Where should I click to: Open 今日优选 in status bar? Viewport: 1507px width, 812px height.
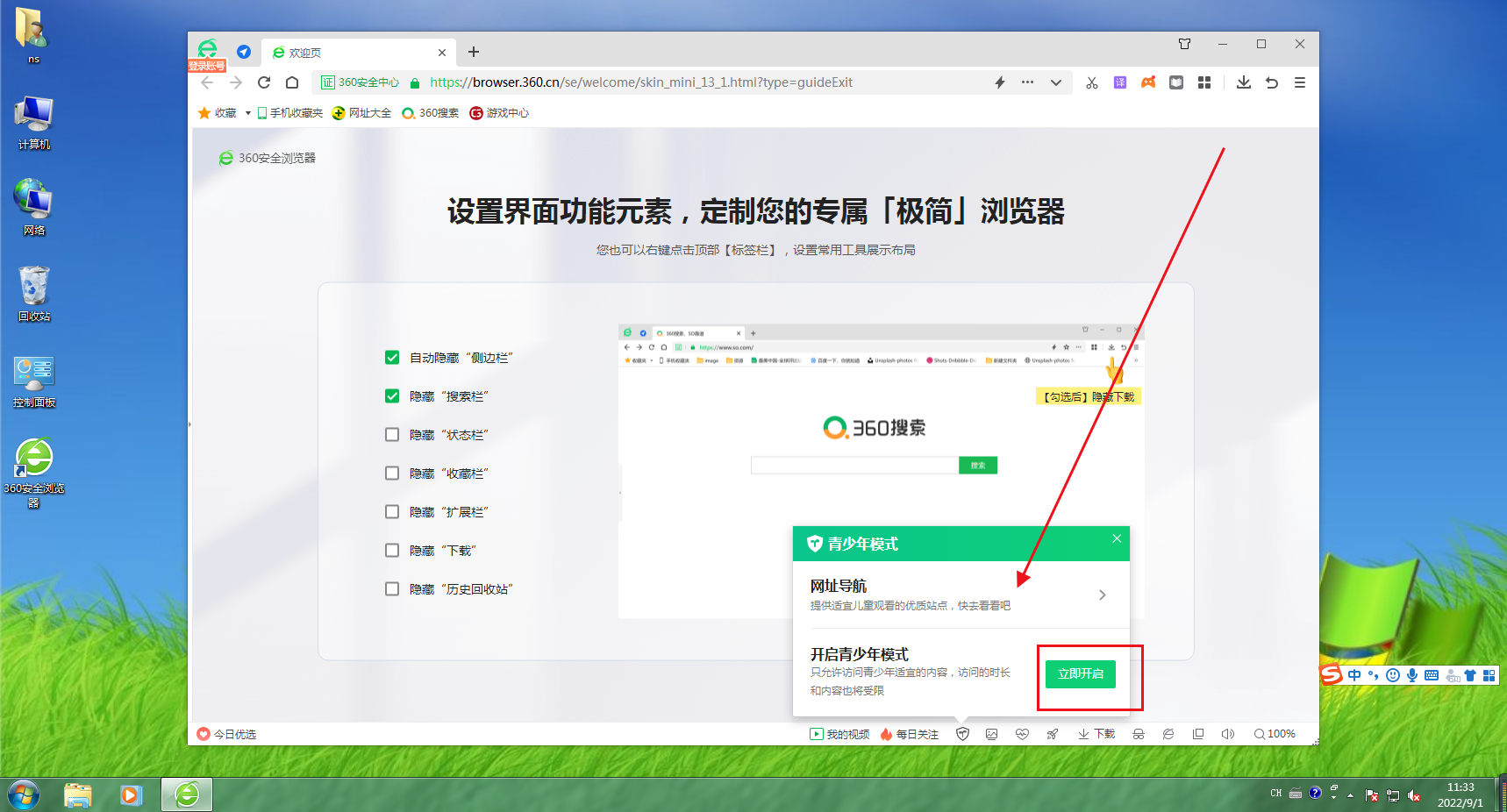click(226, 734)
